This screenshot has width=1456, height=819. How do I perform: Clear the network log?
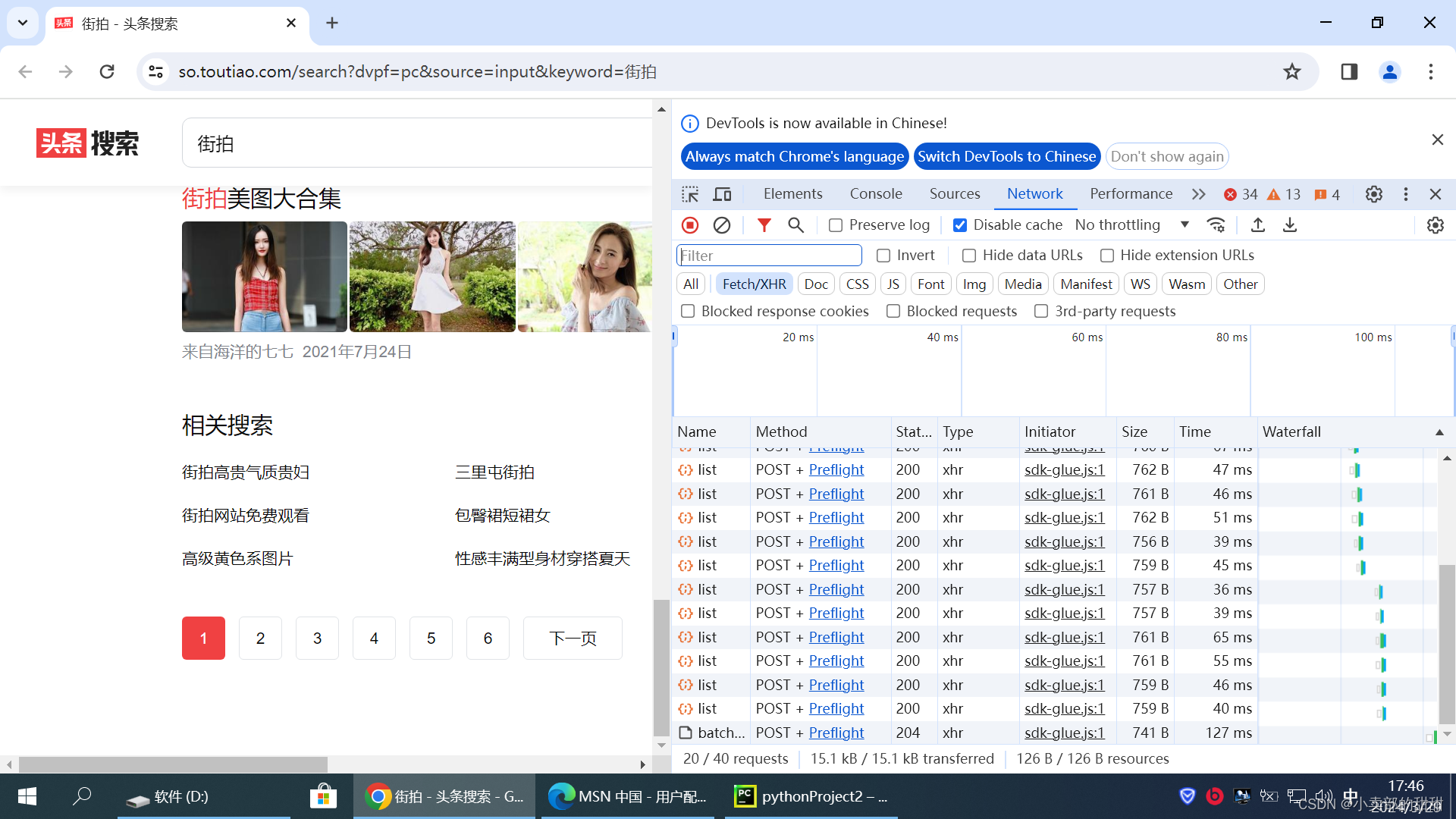[x=722, y=225]
